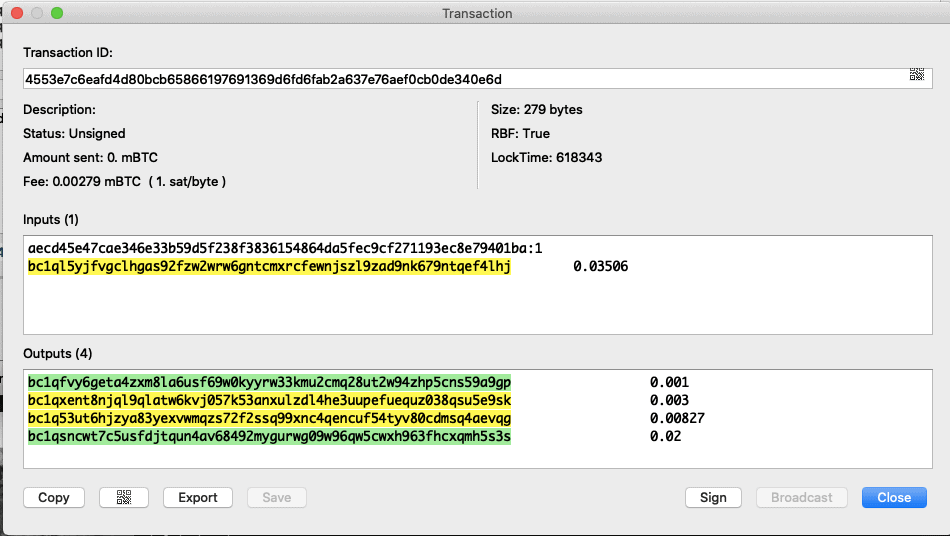The image size is (950, 536).
Task: Select the RBF: True label
Action: 520,133
